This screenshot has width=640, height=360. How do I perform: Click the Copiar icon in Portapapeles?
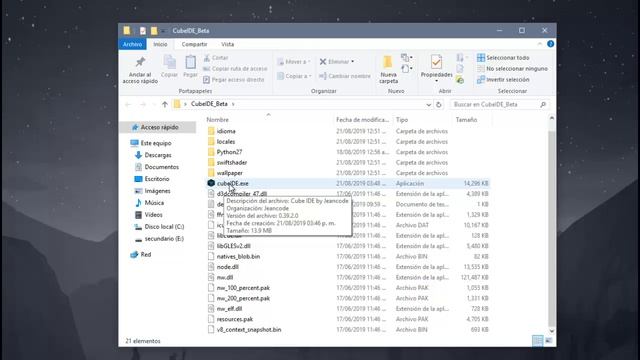[169, 62]
